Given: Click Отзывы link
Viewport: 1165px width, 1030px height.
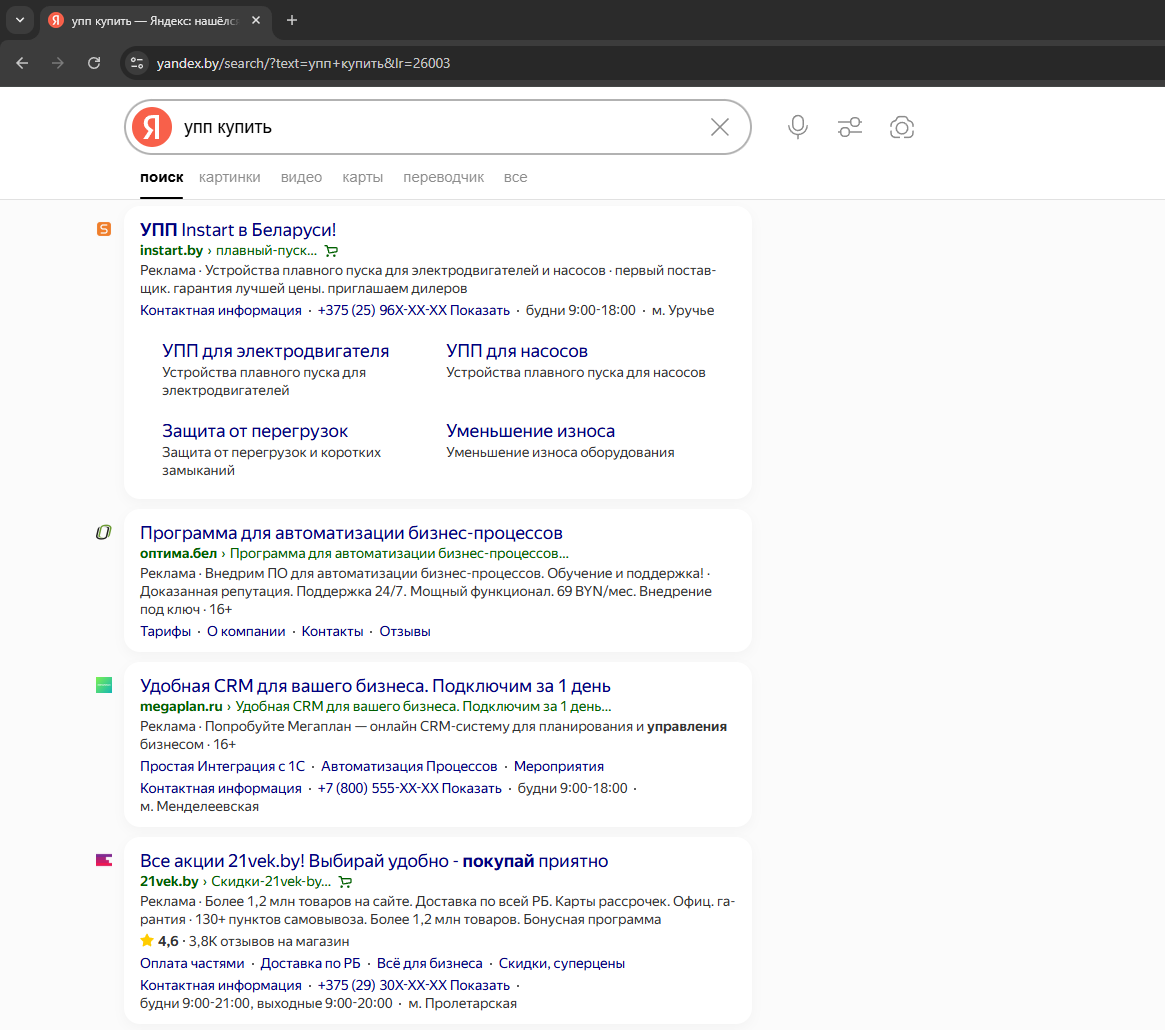Looking at the screenshot, I should click(405, 632).
